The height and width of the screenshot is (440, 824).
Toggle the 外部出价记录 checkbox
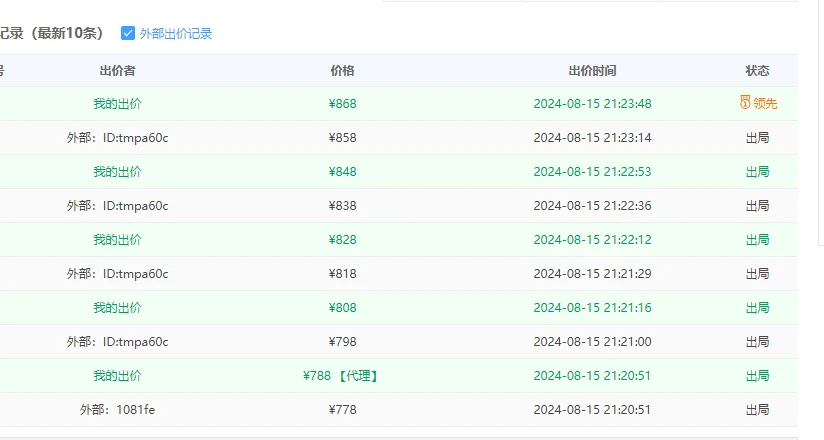[x=128, y=33]
